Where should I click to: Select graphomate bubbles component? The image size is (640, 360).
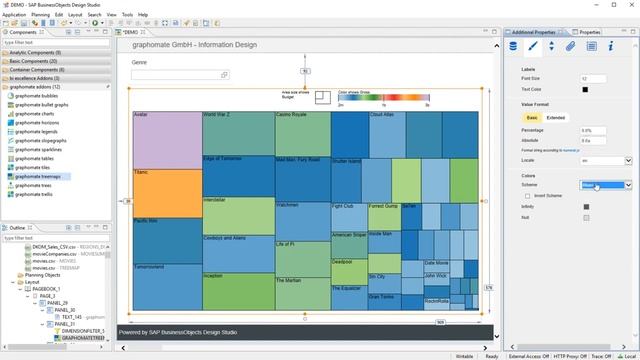[x=36, y=96]
